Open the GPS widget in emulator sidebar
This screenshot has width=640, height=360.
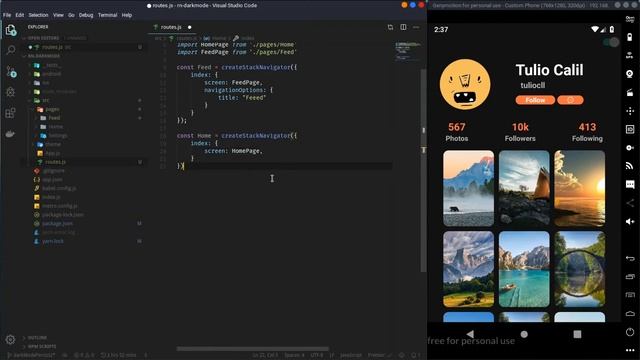629,56
